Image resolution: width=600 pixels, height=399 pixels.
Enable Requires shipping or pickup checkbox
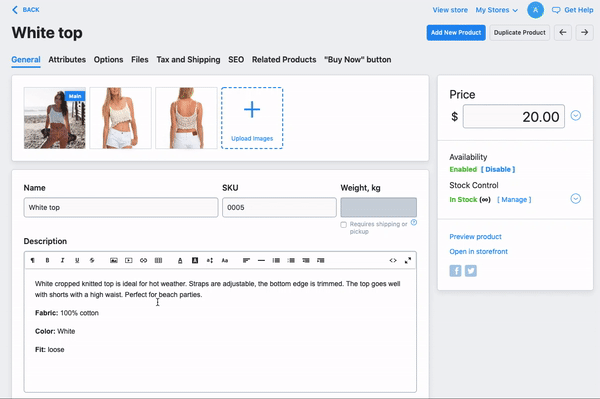(x=344, y=225)
